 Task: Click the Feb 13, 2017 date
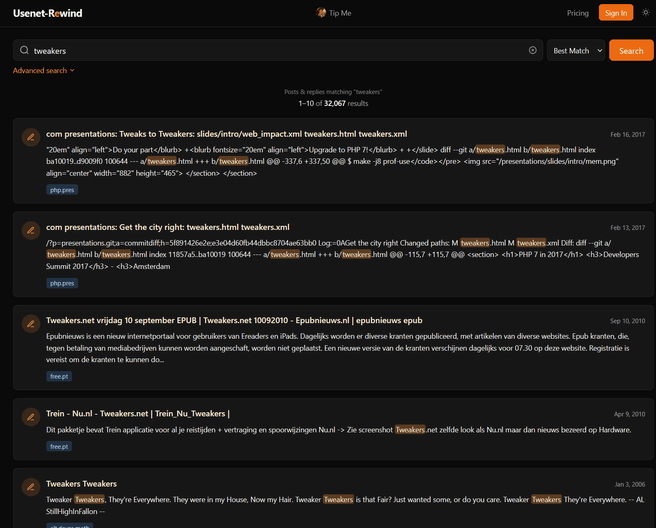click(627, 228)
